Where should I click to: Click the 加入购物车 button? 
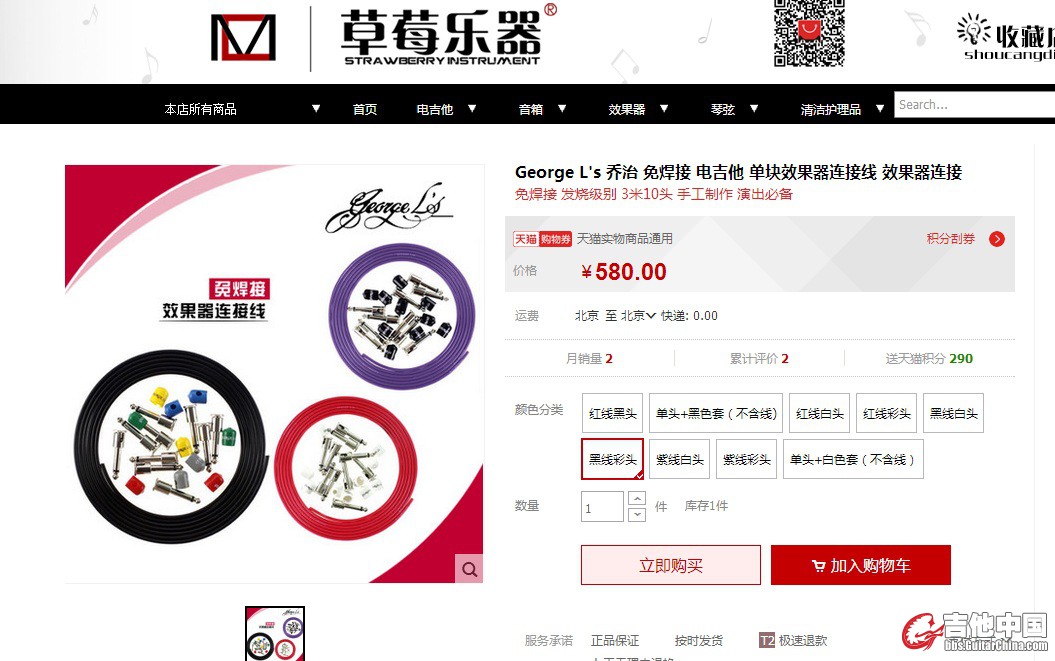click(x=861, y=565)
